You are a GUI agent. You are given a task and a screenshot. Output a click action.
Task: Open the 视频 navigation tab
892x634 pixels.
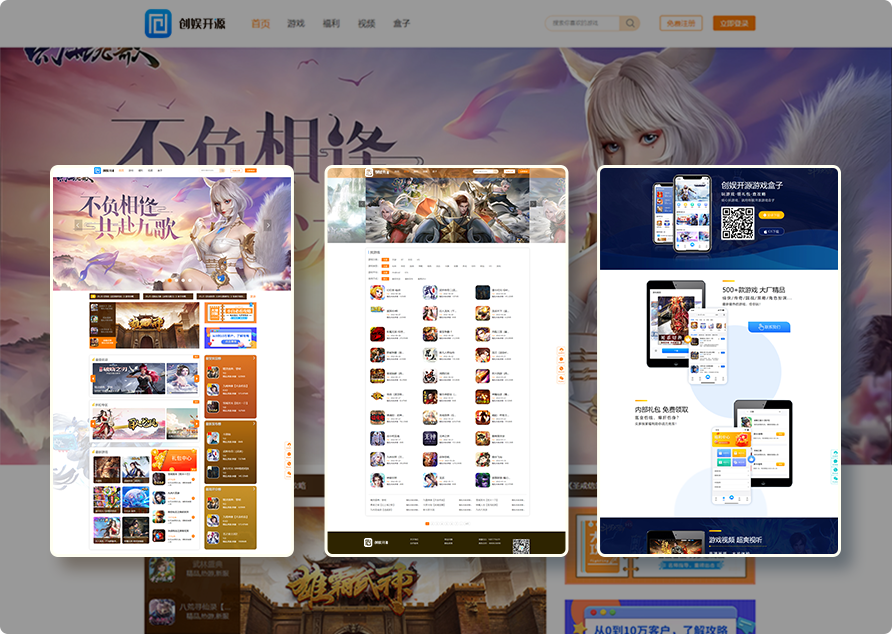coord(366,23)
